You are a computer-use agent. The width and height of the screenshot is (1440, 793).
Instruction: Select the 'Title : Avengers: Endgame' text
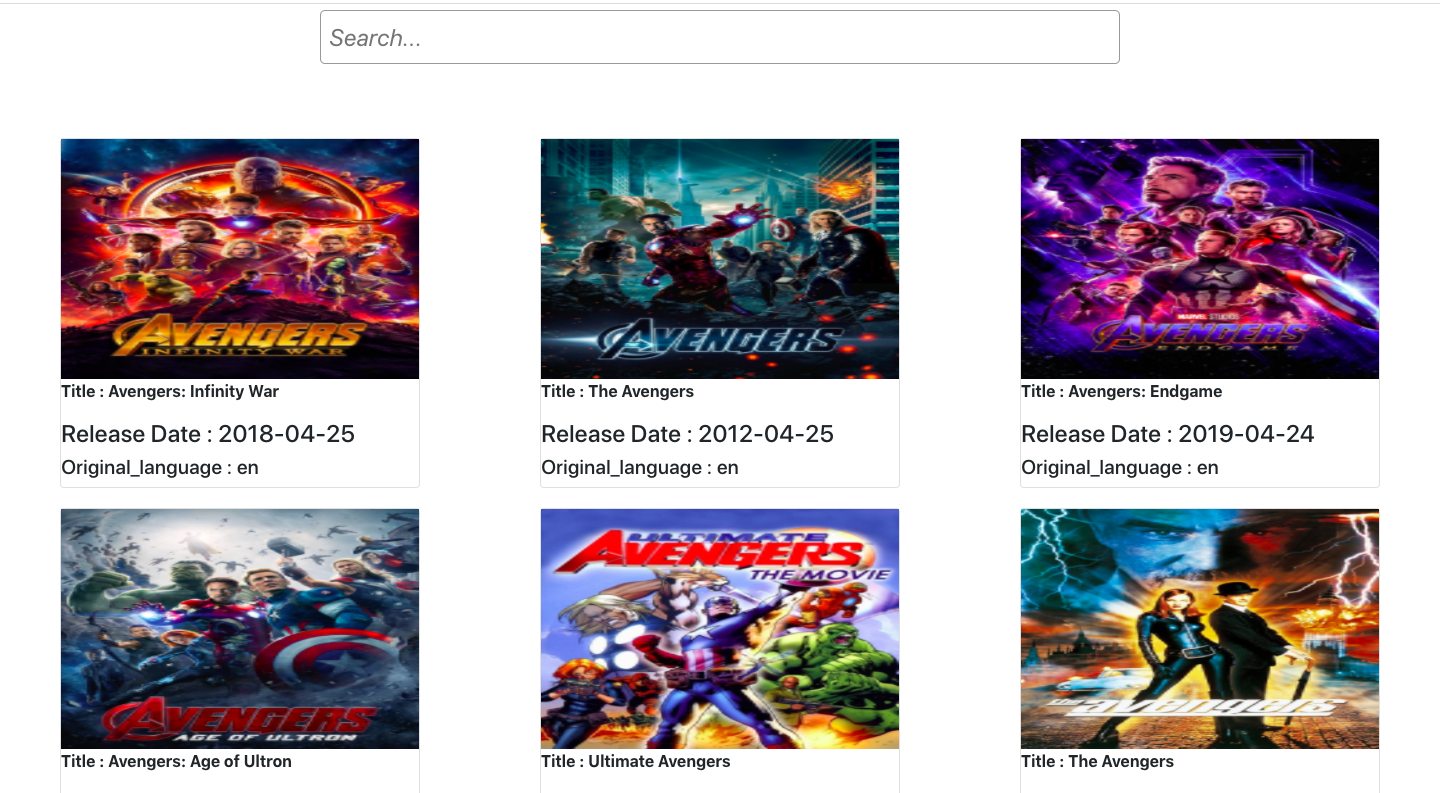pyautogui.click(x=1121, y=391)
